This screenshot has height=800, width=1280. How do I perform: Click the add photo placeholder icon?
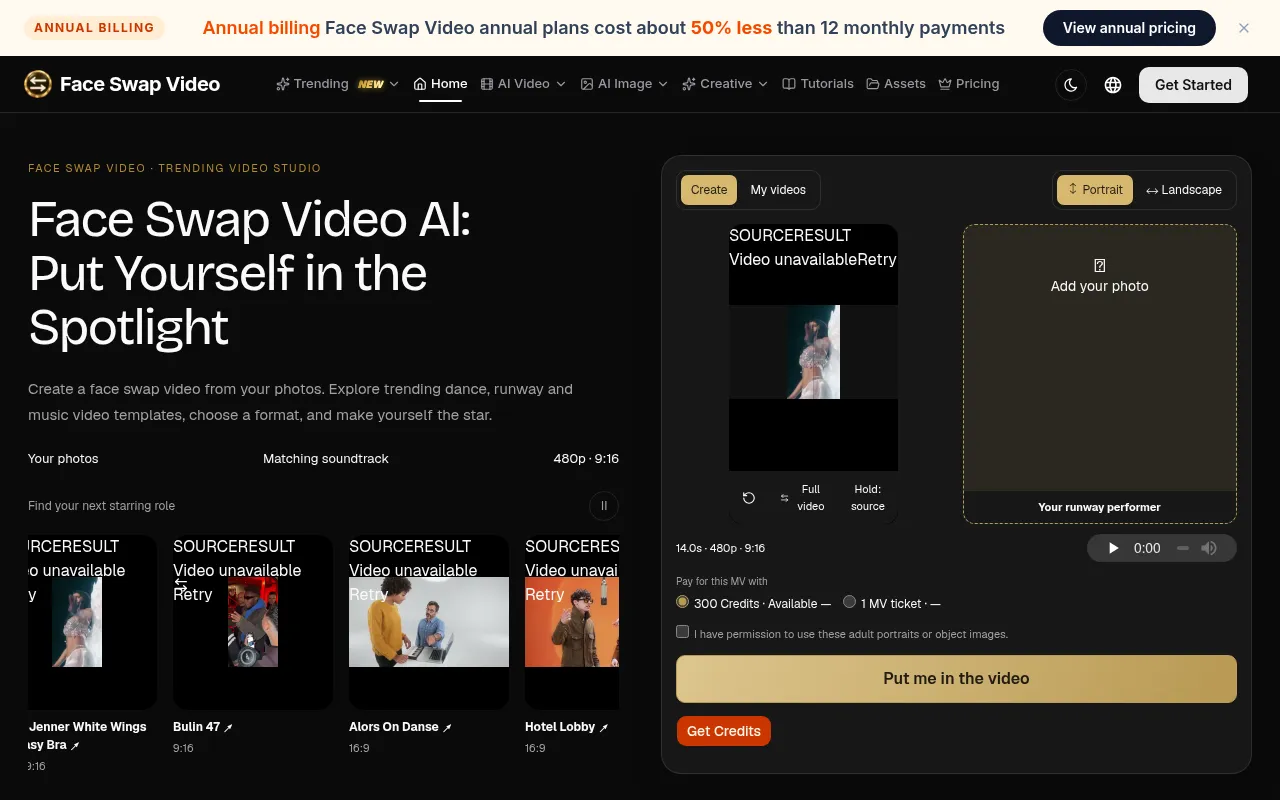click(x=1100, y=266)
